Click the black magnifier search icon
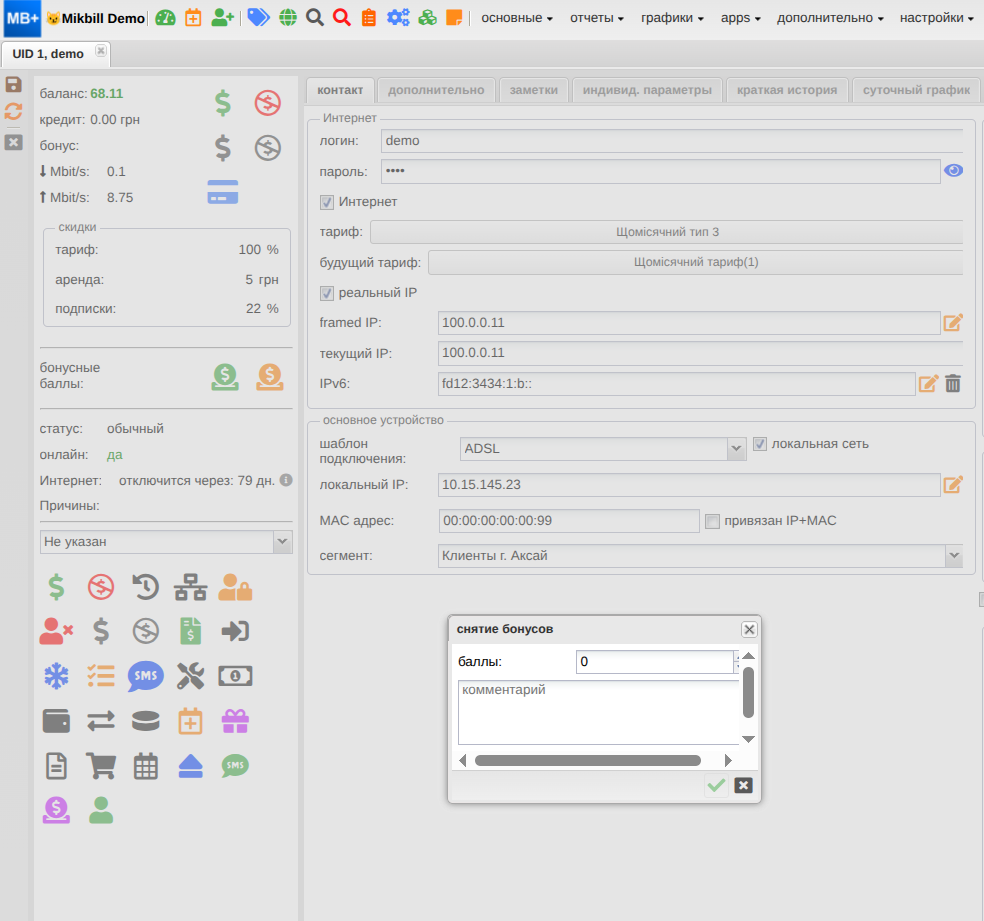Image resolution: width=984 pixels, height=921 pixels. point(315,18)
